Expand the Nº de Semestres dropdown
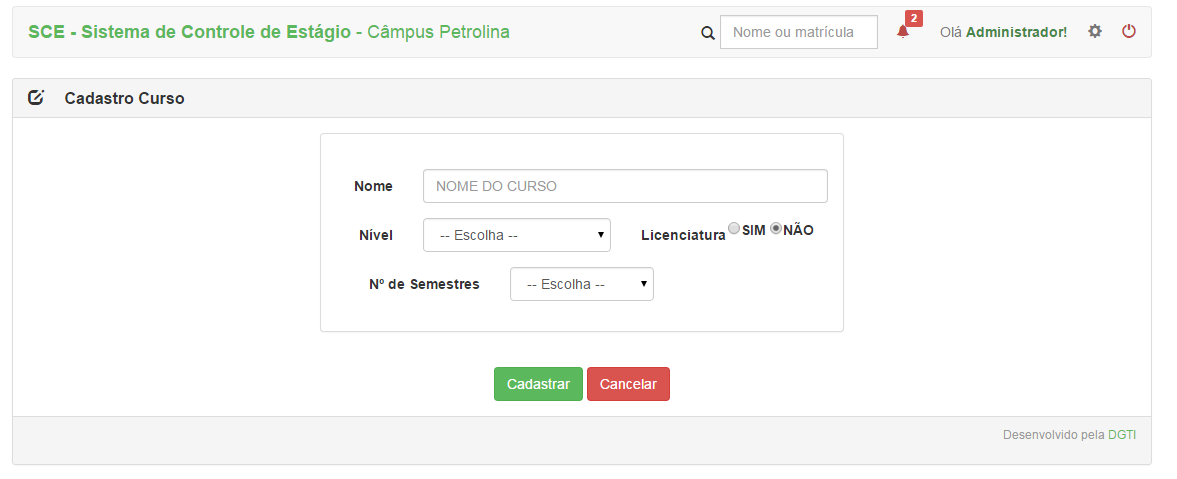 pyautogui.click(x=582, y=285)
